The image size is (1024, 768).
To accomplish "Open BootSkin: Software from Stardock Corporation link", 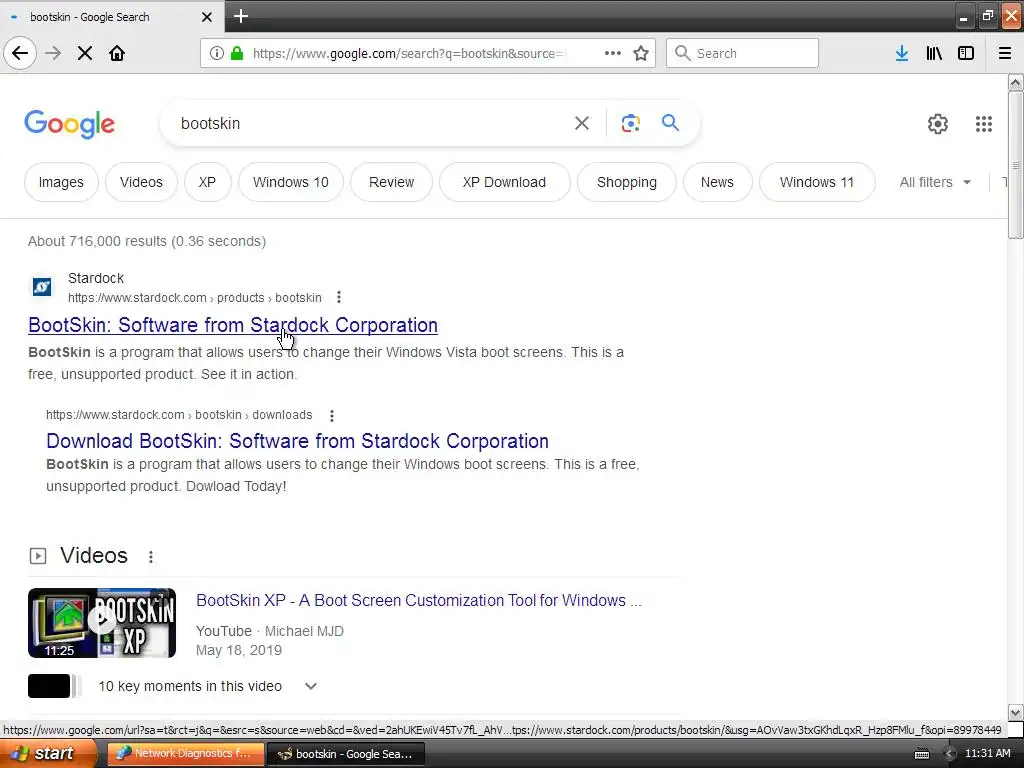I will (x=232, y=325).
